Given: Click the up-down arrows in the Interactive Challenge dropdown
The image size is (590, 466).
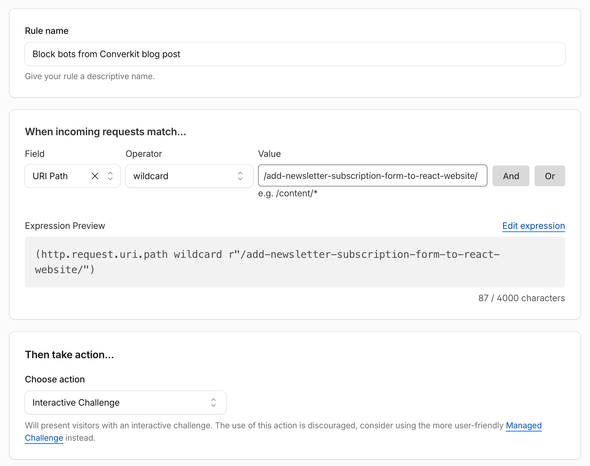Looking at the screenshot, I should tap(213, 402).
